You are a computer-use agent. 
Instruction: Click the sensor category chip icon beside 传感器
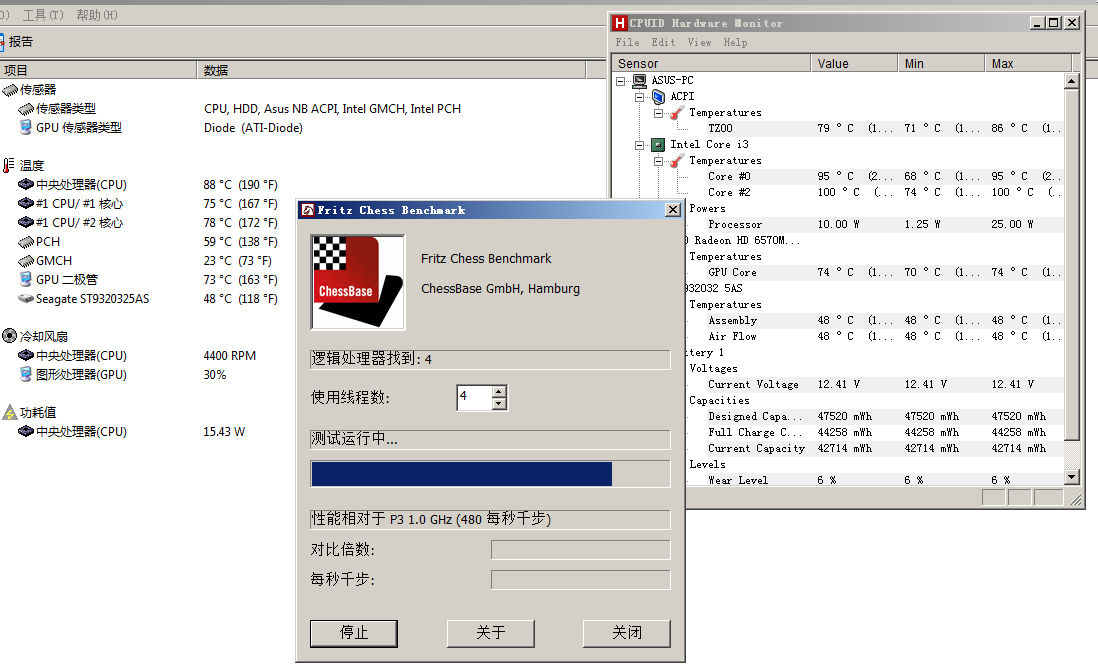(x=10, y=90)
